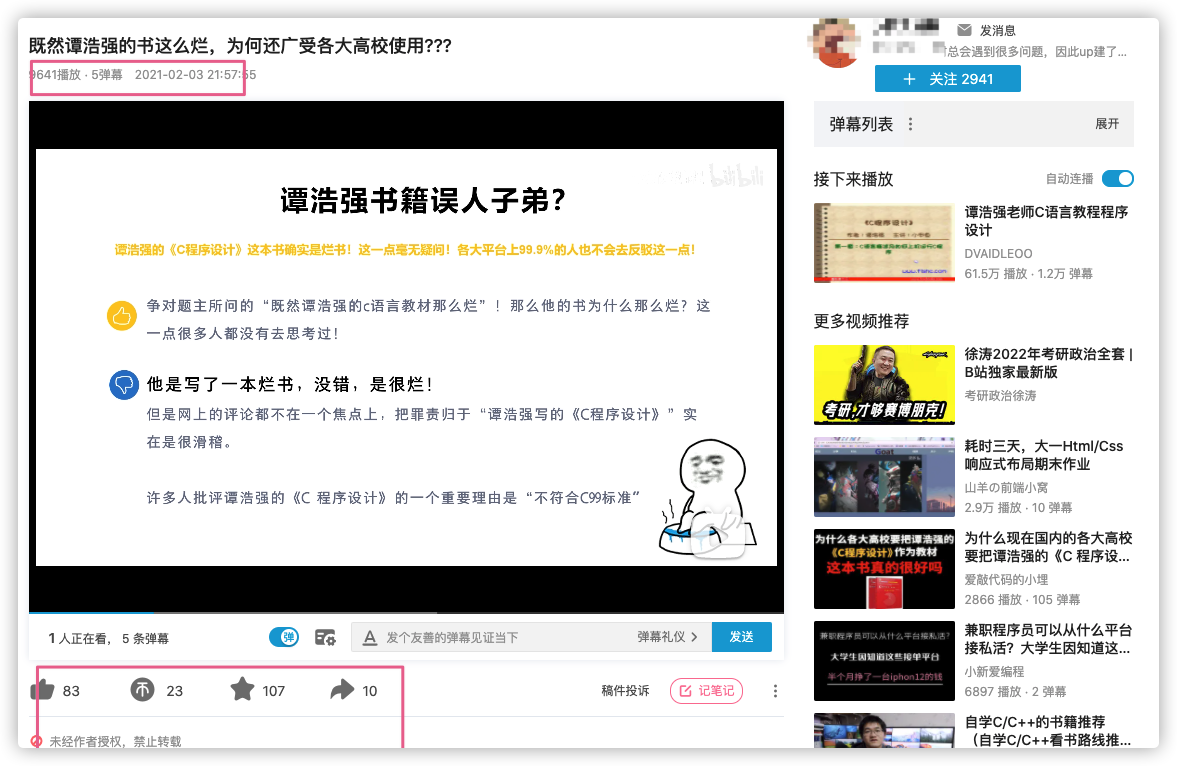Toggle the 自动连播 autoplay switch
Image resolution: width=1177 pixels, height=766 pixels.
click(x=1117, y=179)
